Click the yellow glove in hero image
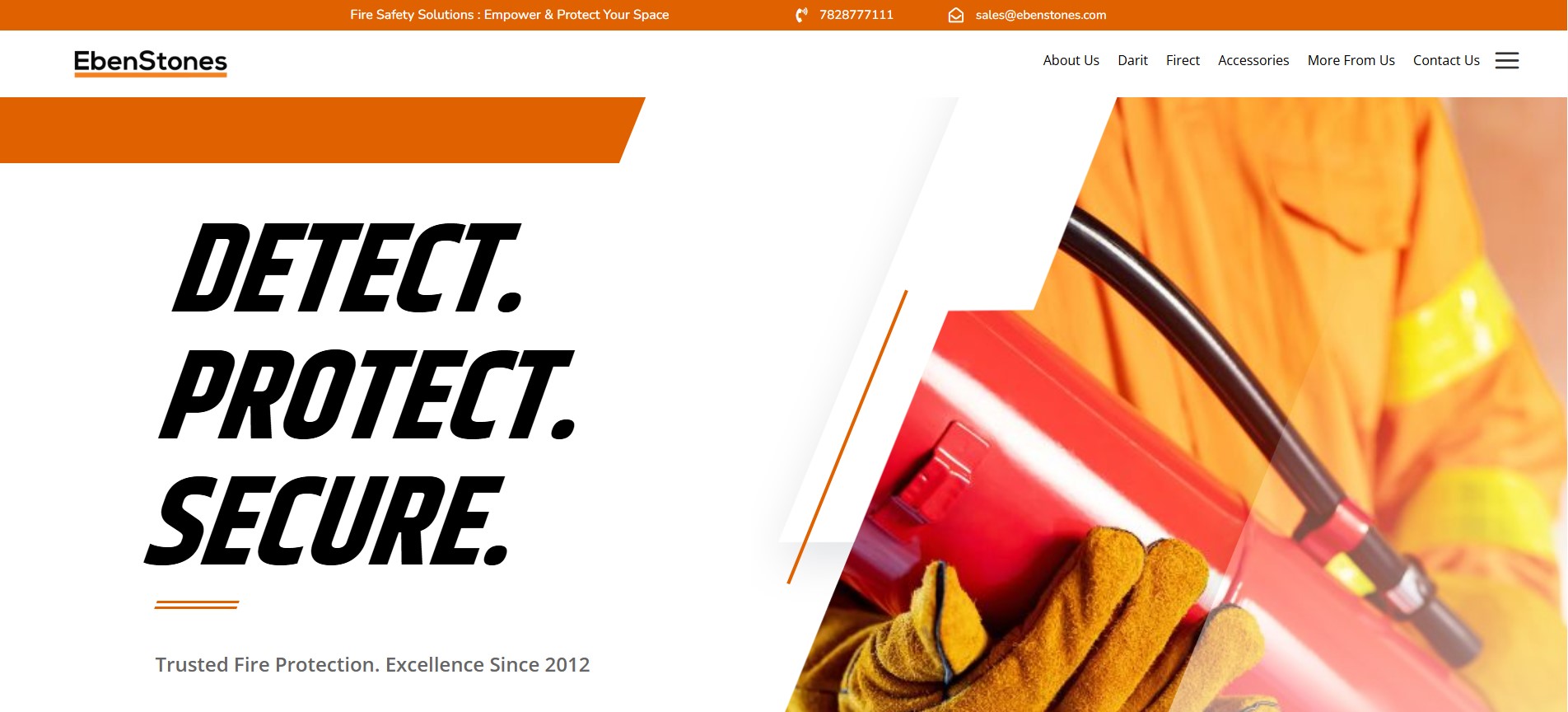Screen dimensions: 1568x712 click(1029, 626)
